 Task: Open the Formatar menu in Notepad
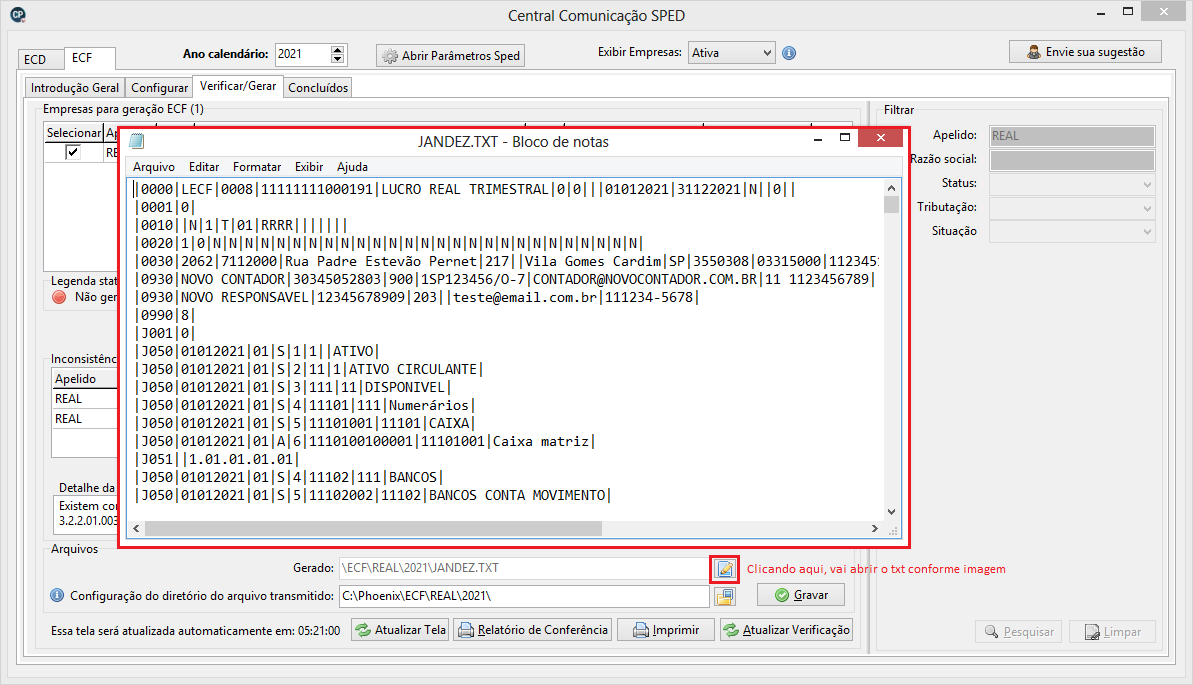[x=257, y=167]
